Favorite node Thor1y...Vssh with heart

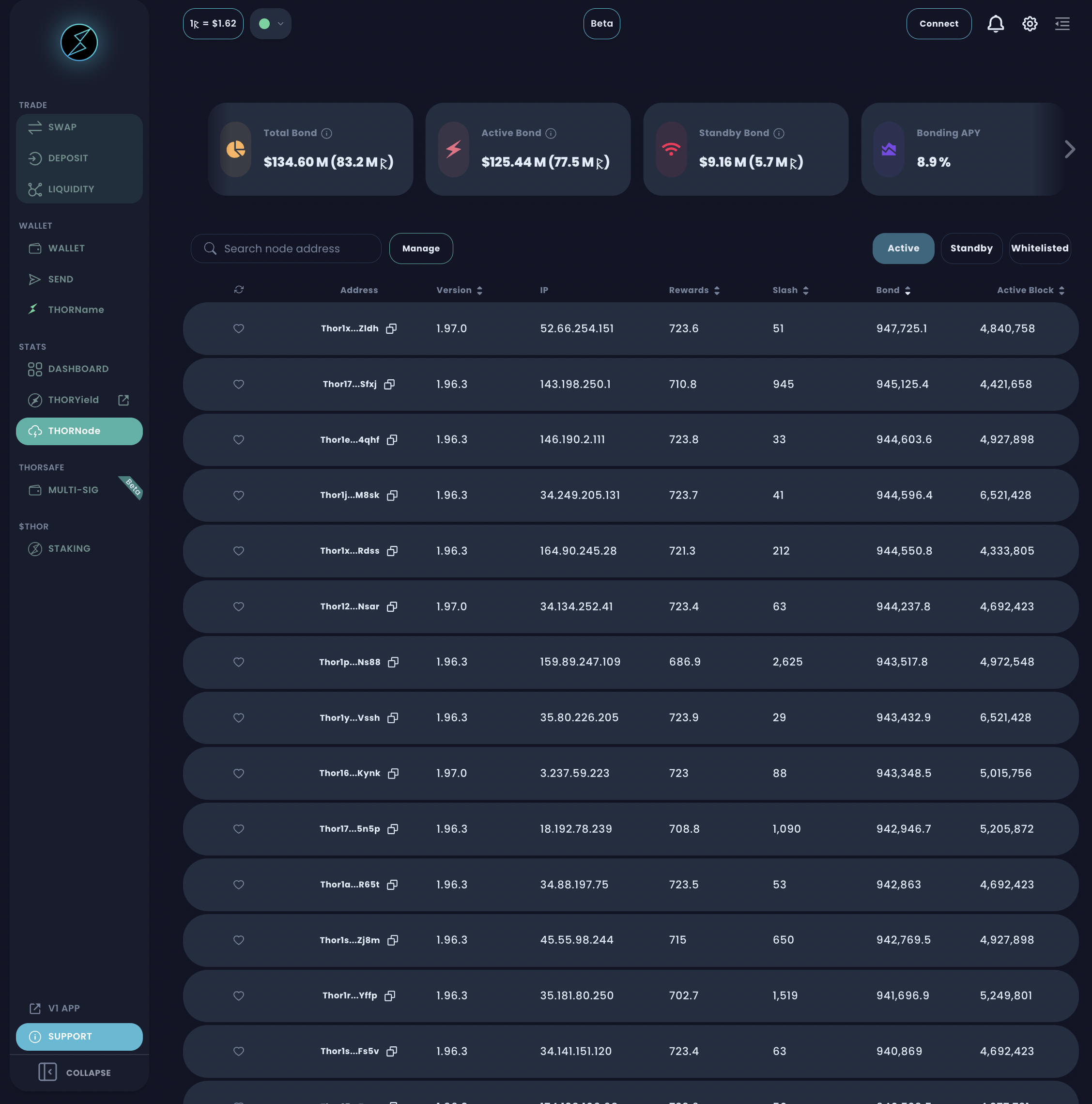(x=239, y=718)
